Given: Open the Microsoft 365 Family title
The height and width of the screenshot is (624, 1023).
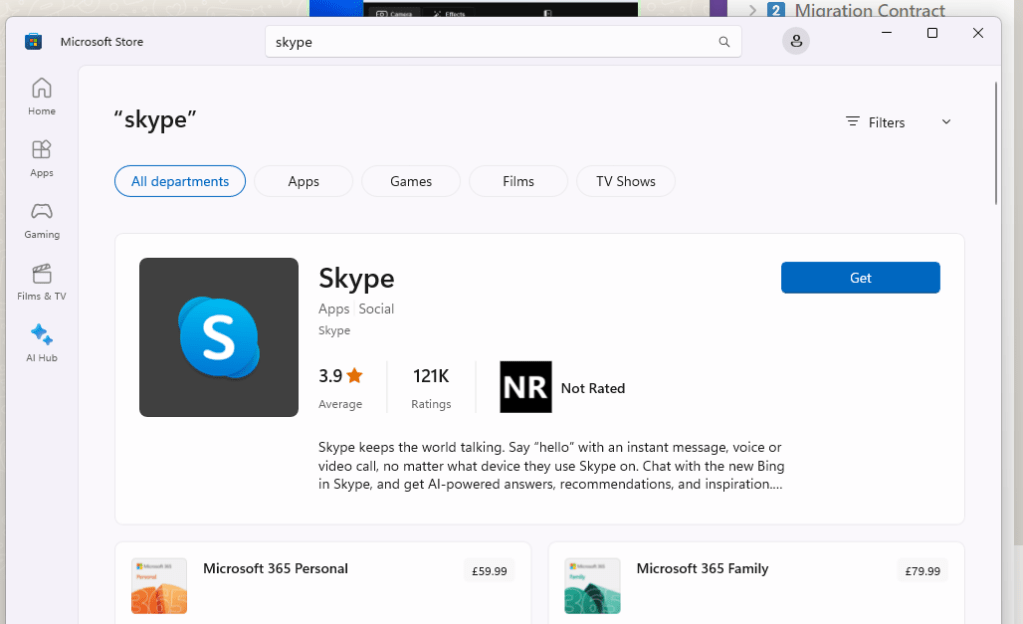Looking at the screenshot, I should click(x=703, y=569).
